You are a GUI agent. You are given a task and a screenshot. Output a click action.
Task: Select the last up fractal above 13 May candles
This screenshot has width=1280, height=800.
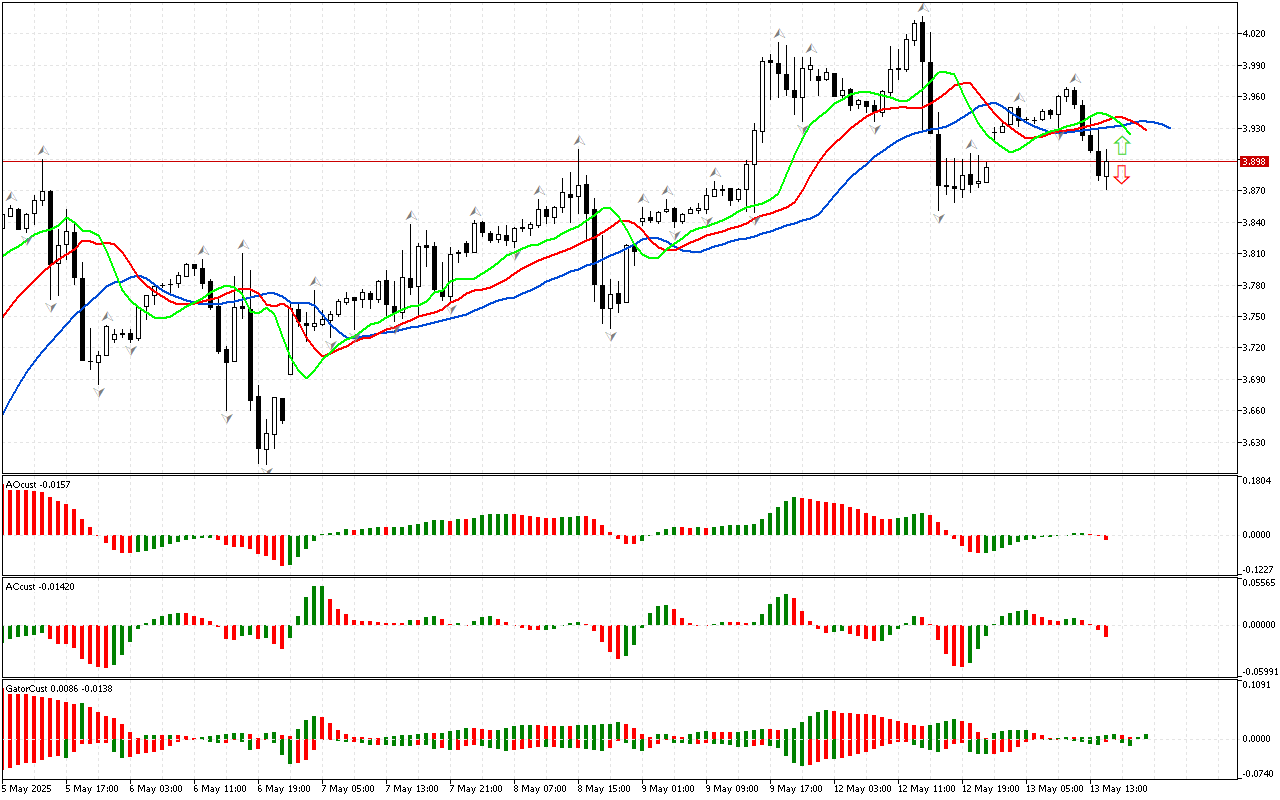[1075, 77]
